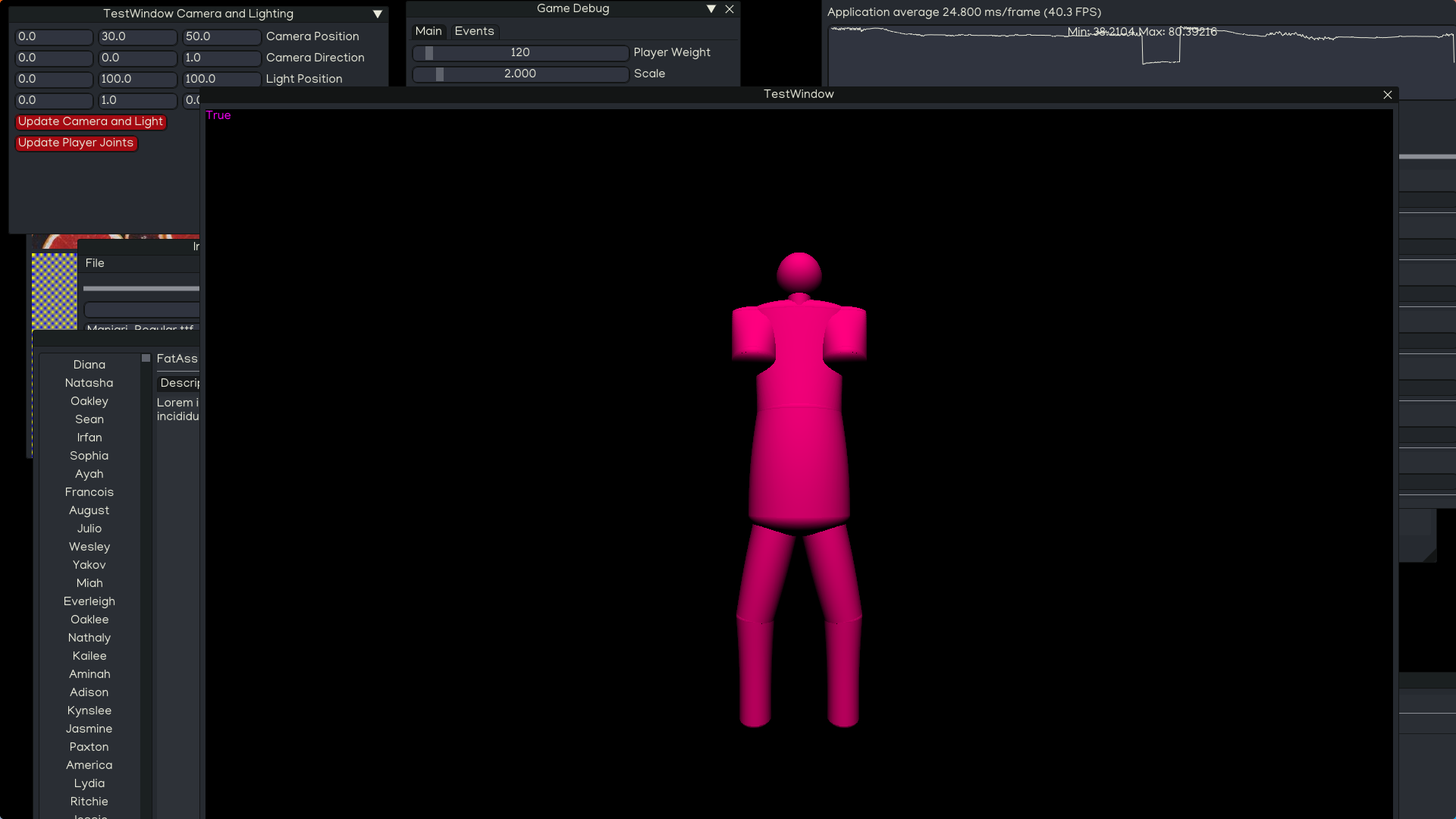The height and width of the screenshot is (819, 1456).
Task: Collapse the Game Debug window arrow
Action: (x=711, y=9)
